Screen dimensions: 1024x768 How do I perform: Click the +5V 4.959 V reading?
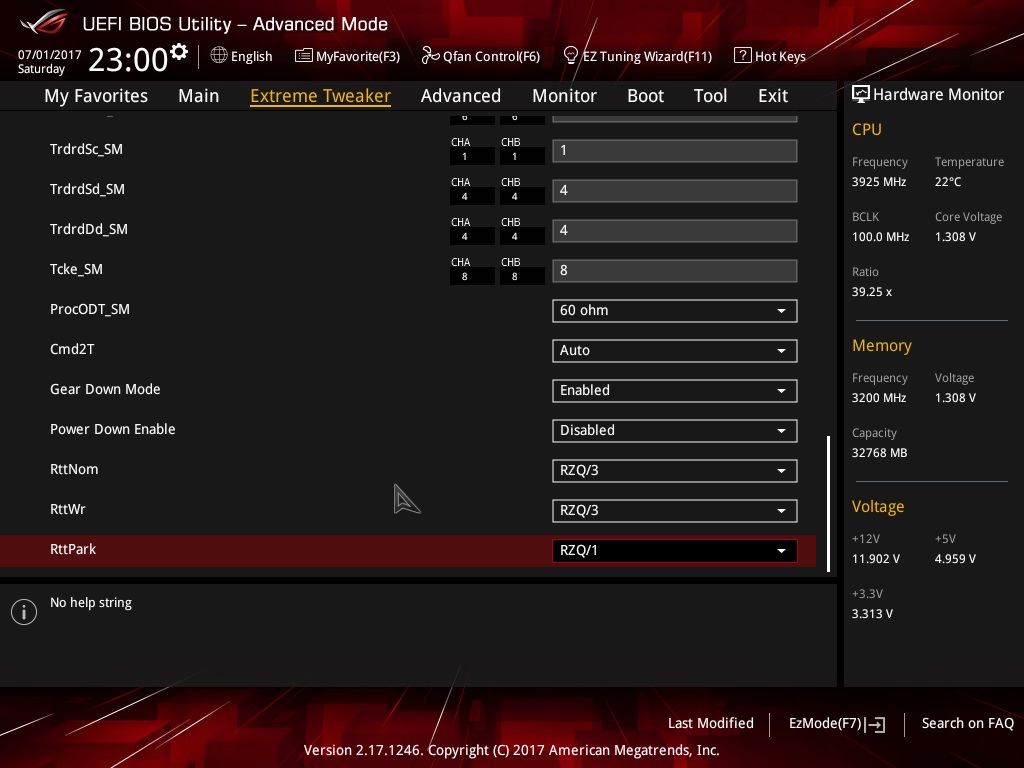click(x=955, y=559)
